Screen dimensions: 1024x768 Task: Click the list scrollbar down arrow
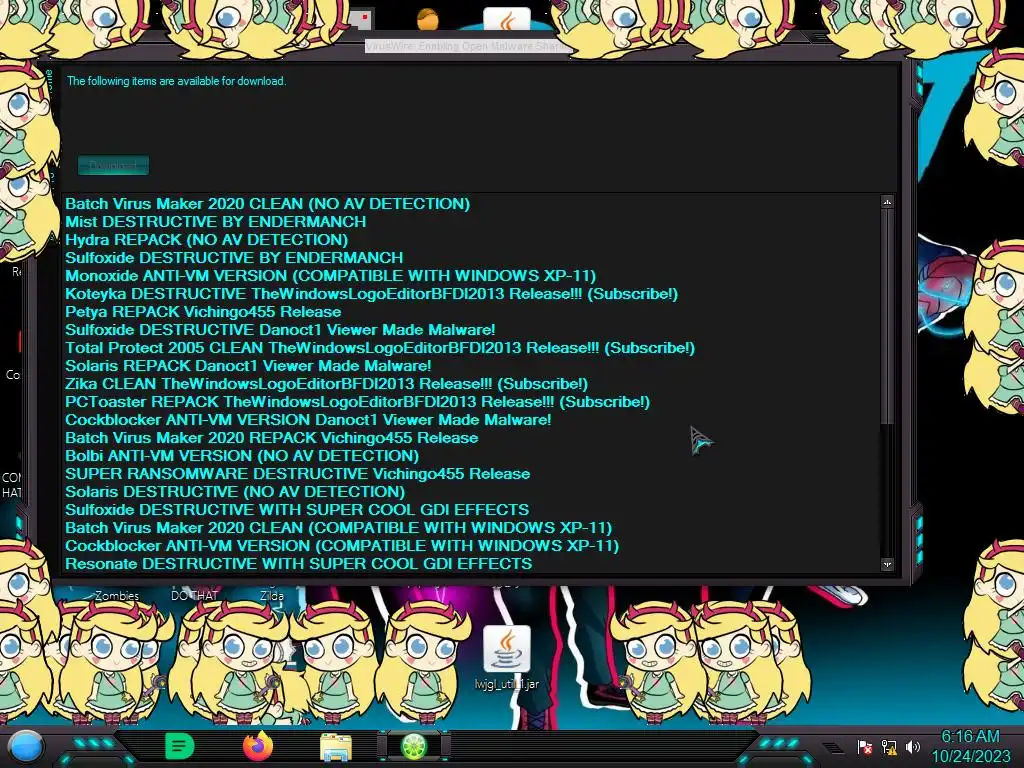(887, 564)
